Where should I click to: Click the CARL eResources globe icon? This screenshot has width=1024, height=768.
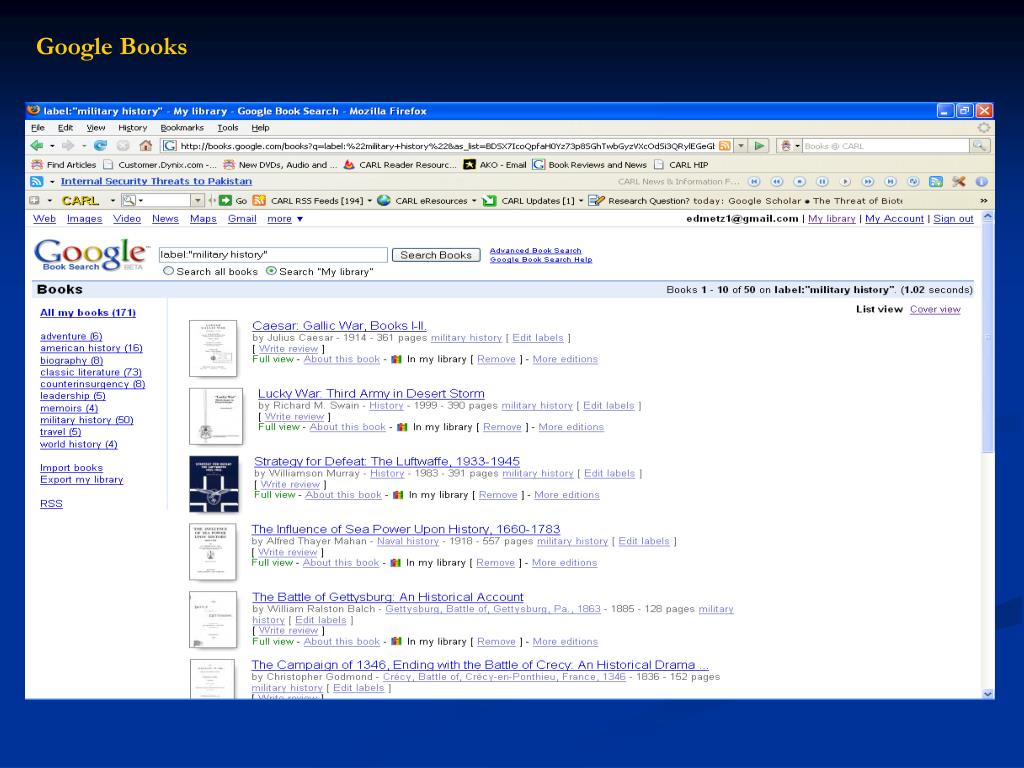click(384, 200)
